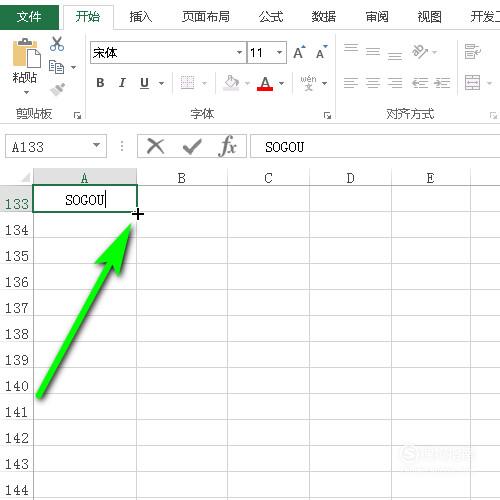The height and width of the screenshot is (500, 500).
Task: Align text left
Action: [351, 83]
